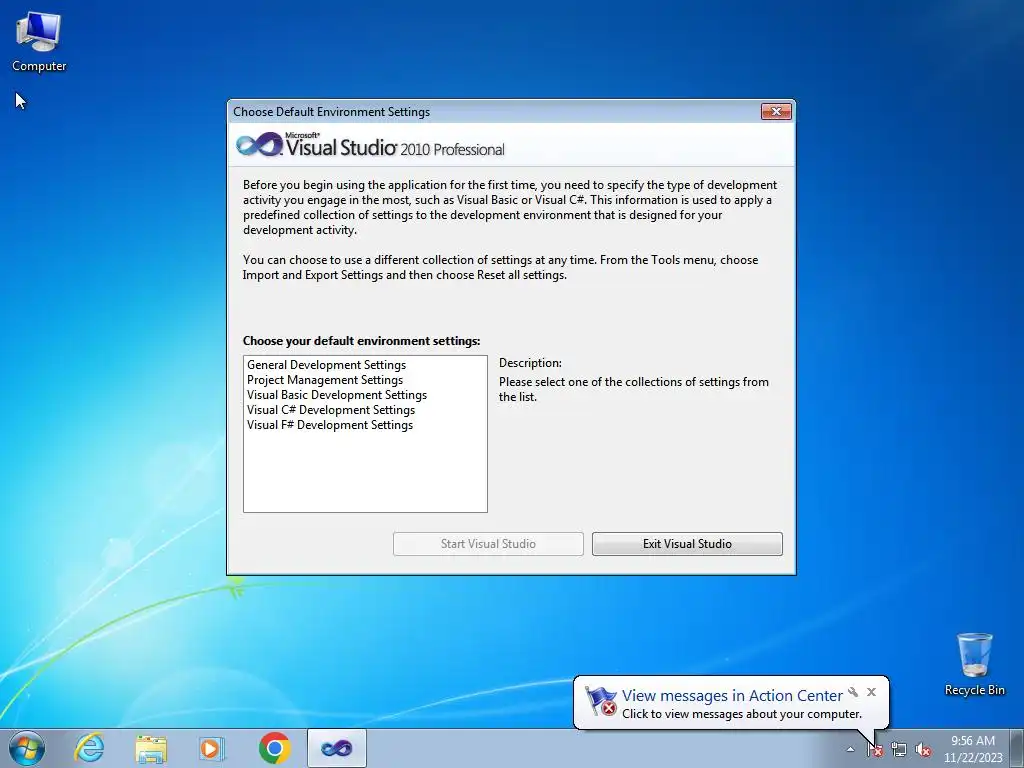
Task: Launch Internet Explorer from the taskbar
Action: 89,748
